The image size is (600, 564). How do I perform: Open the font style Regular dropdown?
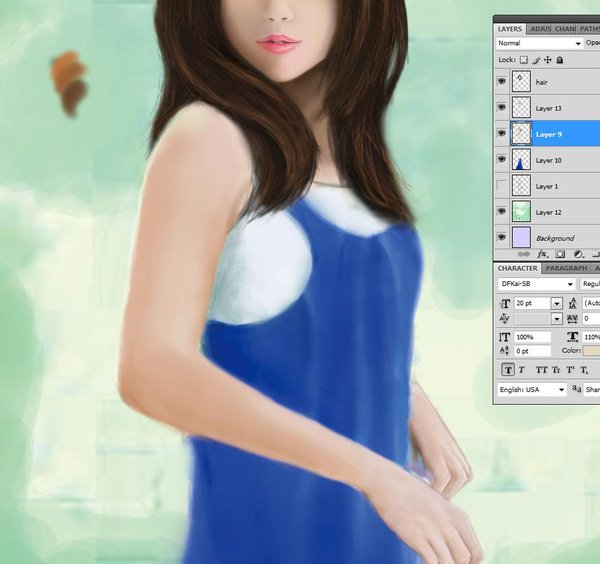pyautogui.click(x=590, y=284)
